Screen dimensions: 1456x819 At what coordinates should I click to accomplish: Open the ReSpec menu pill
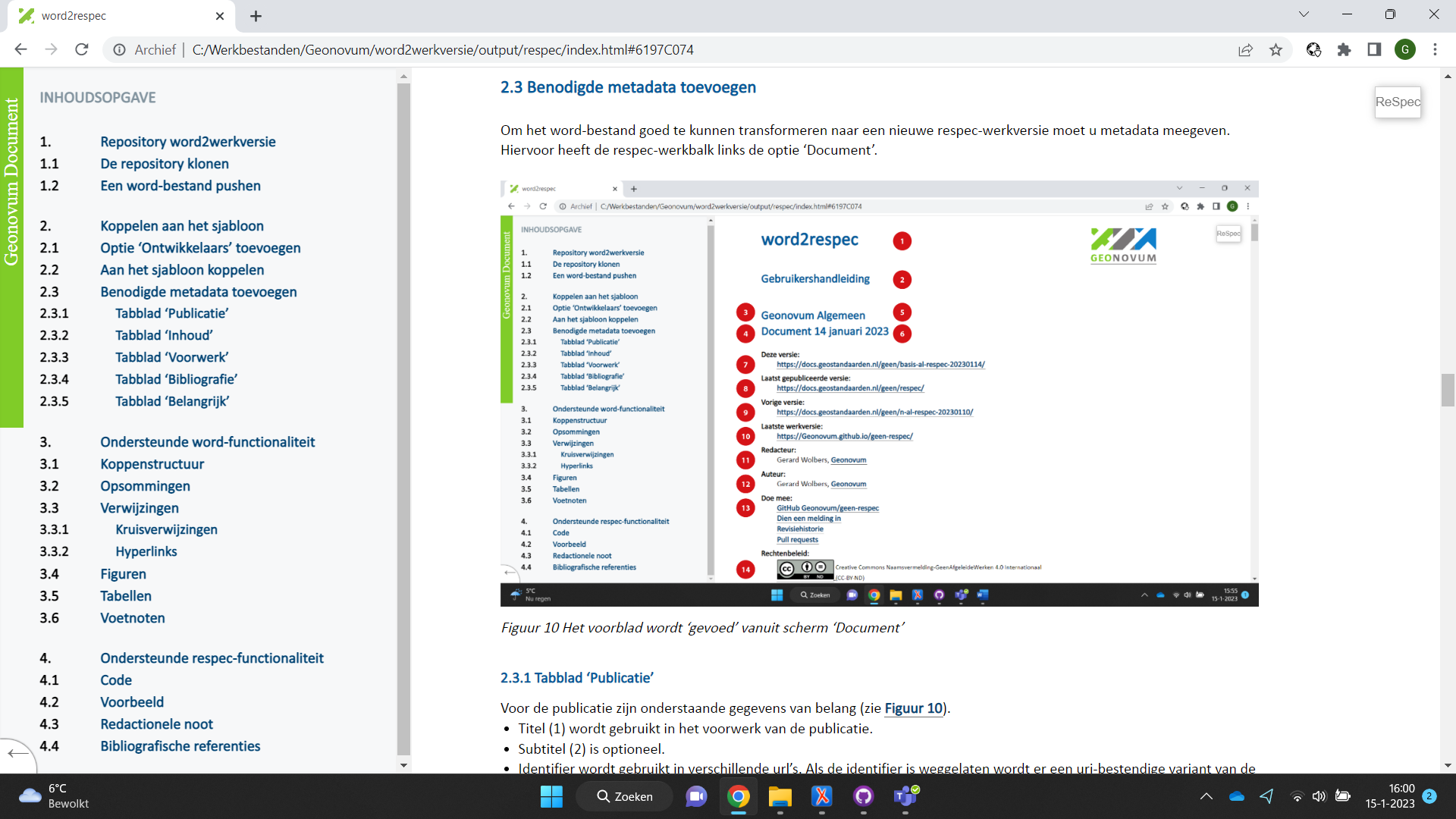1398,102
